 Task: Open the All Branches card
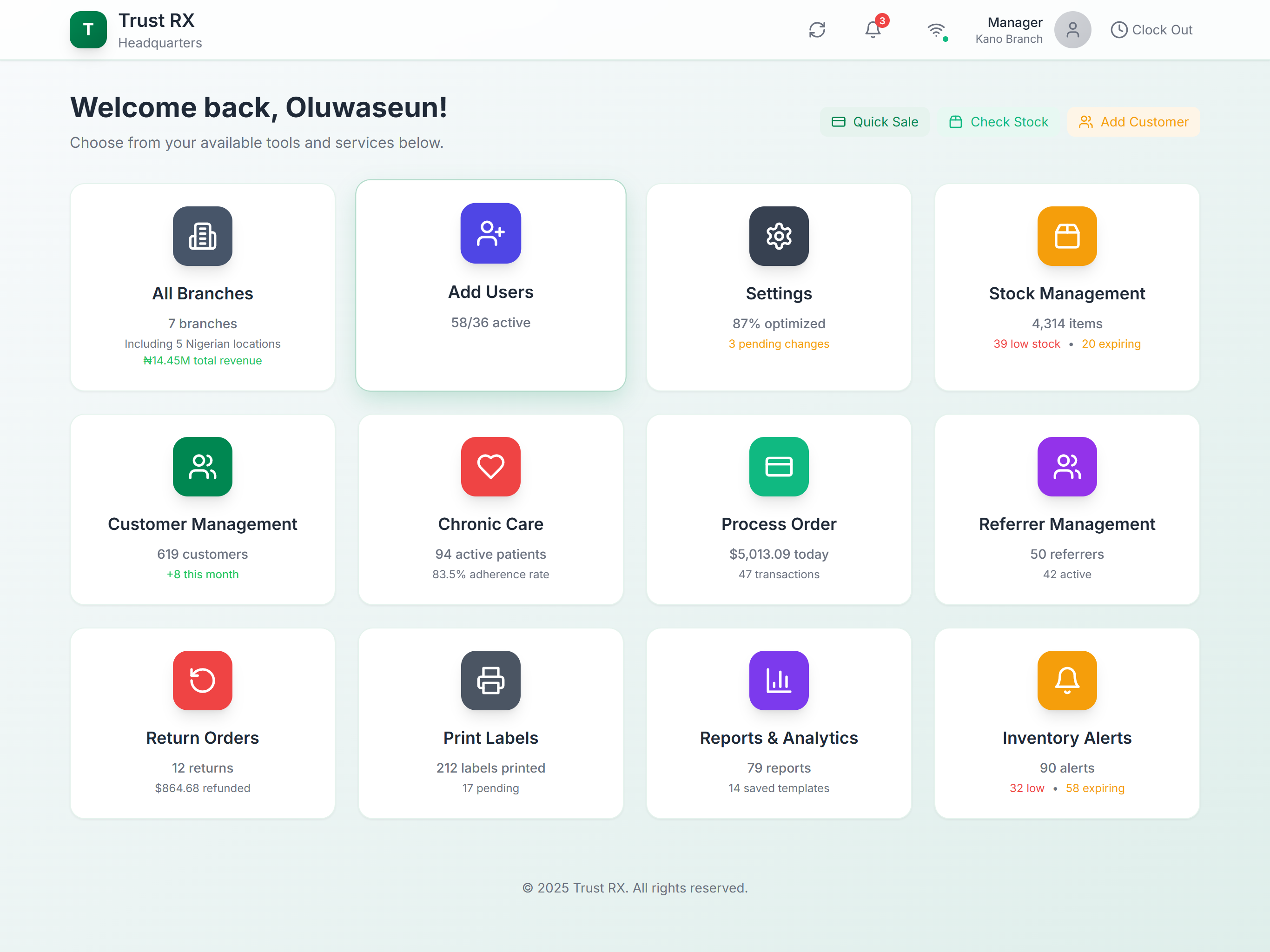pos(202,287)
